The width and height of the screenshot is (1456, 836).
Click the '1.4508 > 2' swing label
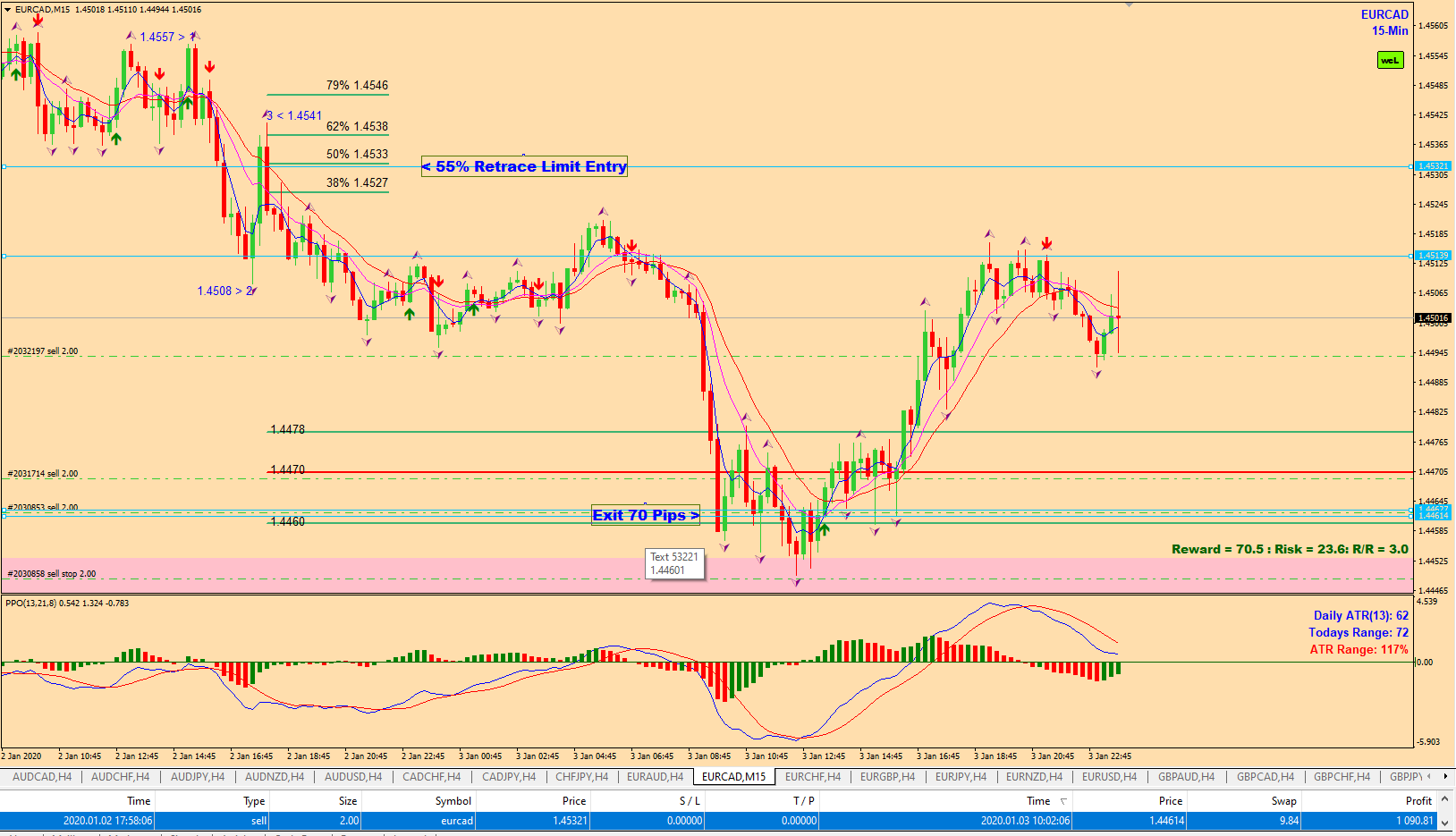pos(226,291)
